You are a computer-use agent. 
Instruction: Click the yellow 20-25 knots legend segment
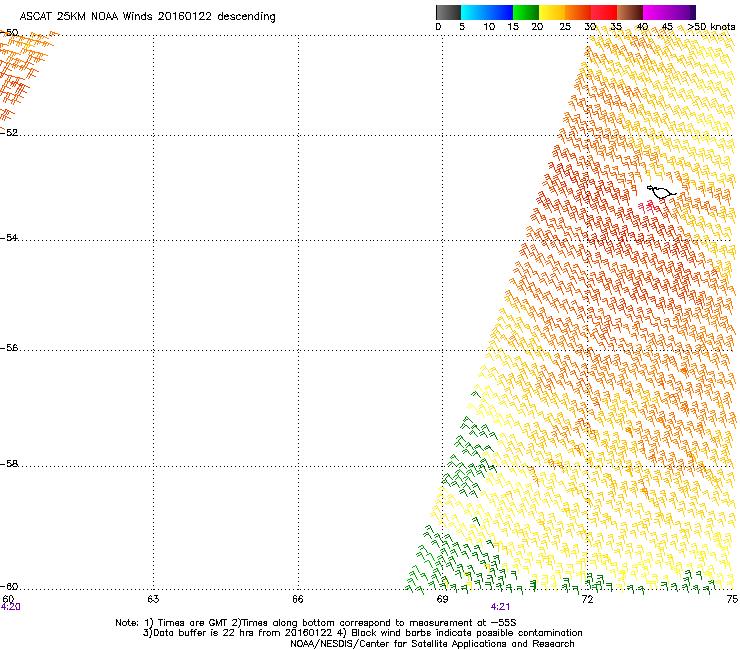pos(552,12)
